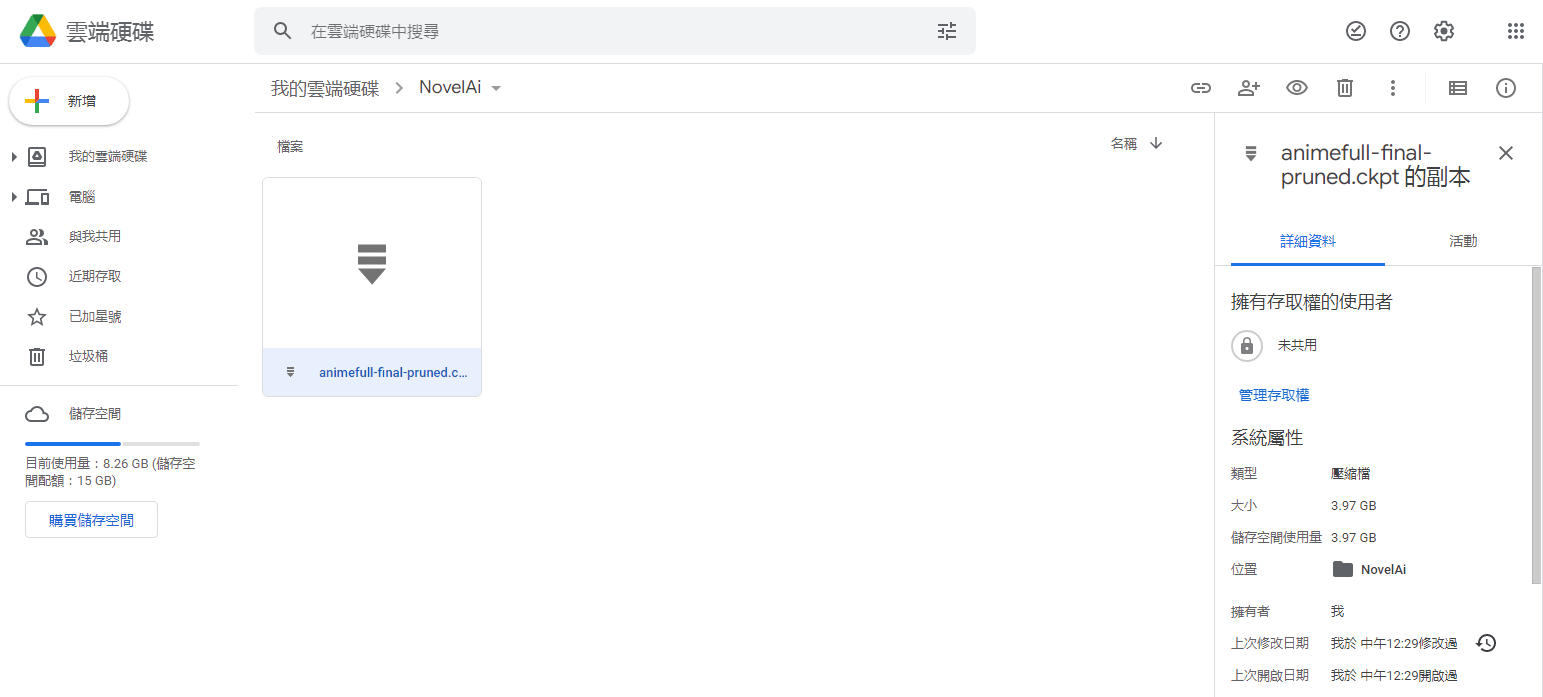1543x697 pixels.
Task: Open NovelAi folder dropdown in breadcrumb
Action: pos(496,88)
